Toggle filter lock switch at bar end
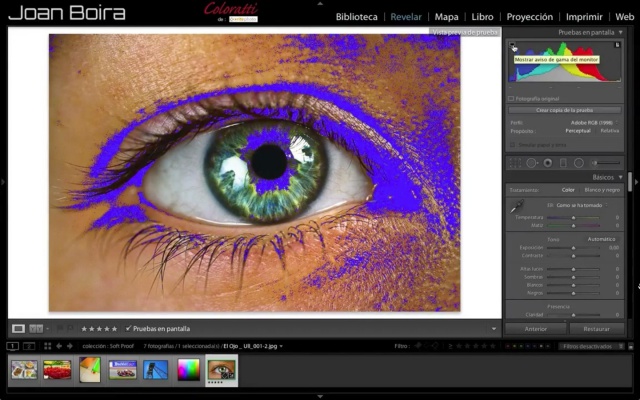The image size is (640, 400). tap(631, 347)
